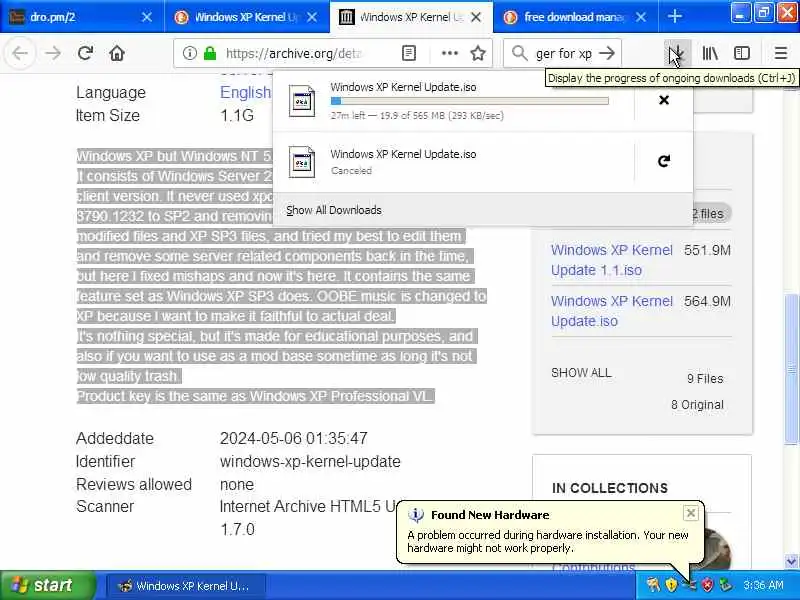Click the green padlock security icon
The width and height of the screenshot is (800, 600).
[210, 53]
